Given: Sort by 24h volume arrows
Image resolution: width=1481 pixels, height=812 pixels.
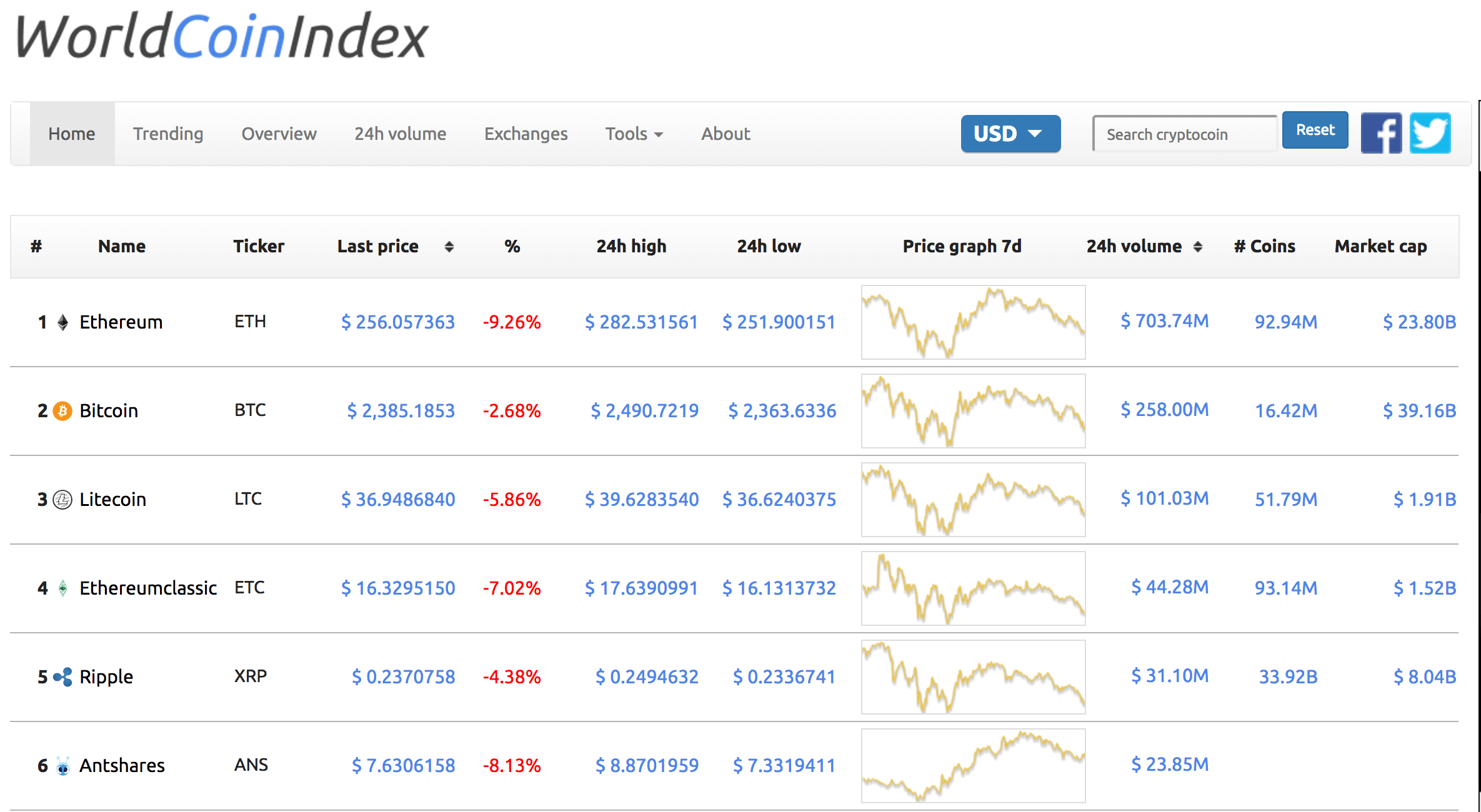Looking at the screenshot, I should [x=1197, y=247].
